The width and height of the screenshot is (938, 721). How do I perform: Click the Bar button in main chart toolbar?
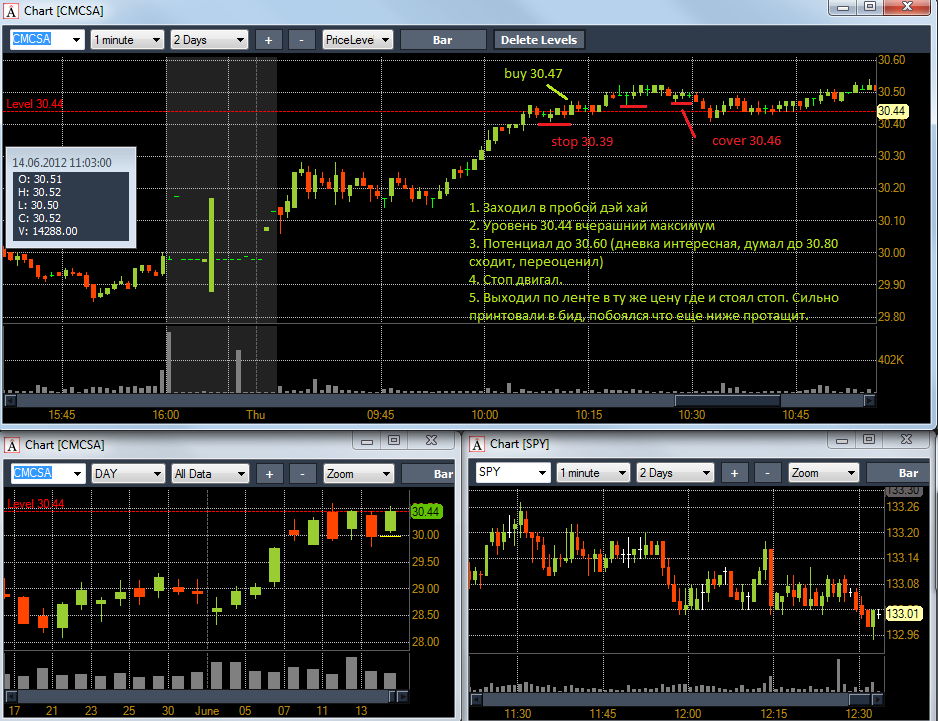pos(443,40)
